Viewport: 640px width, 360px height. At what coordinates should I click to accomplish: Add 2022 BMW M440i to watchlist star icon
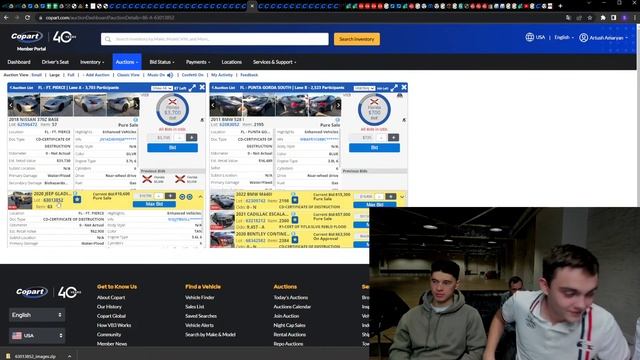tap(295, 200)
